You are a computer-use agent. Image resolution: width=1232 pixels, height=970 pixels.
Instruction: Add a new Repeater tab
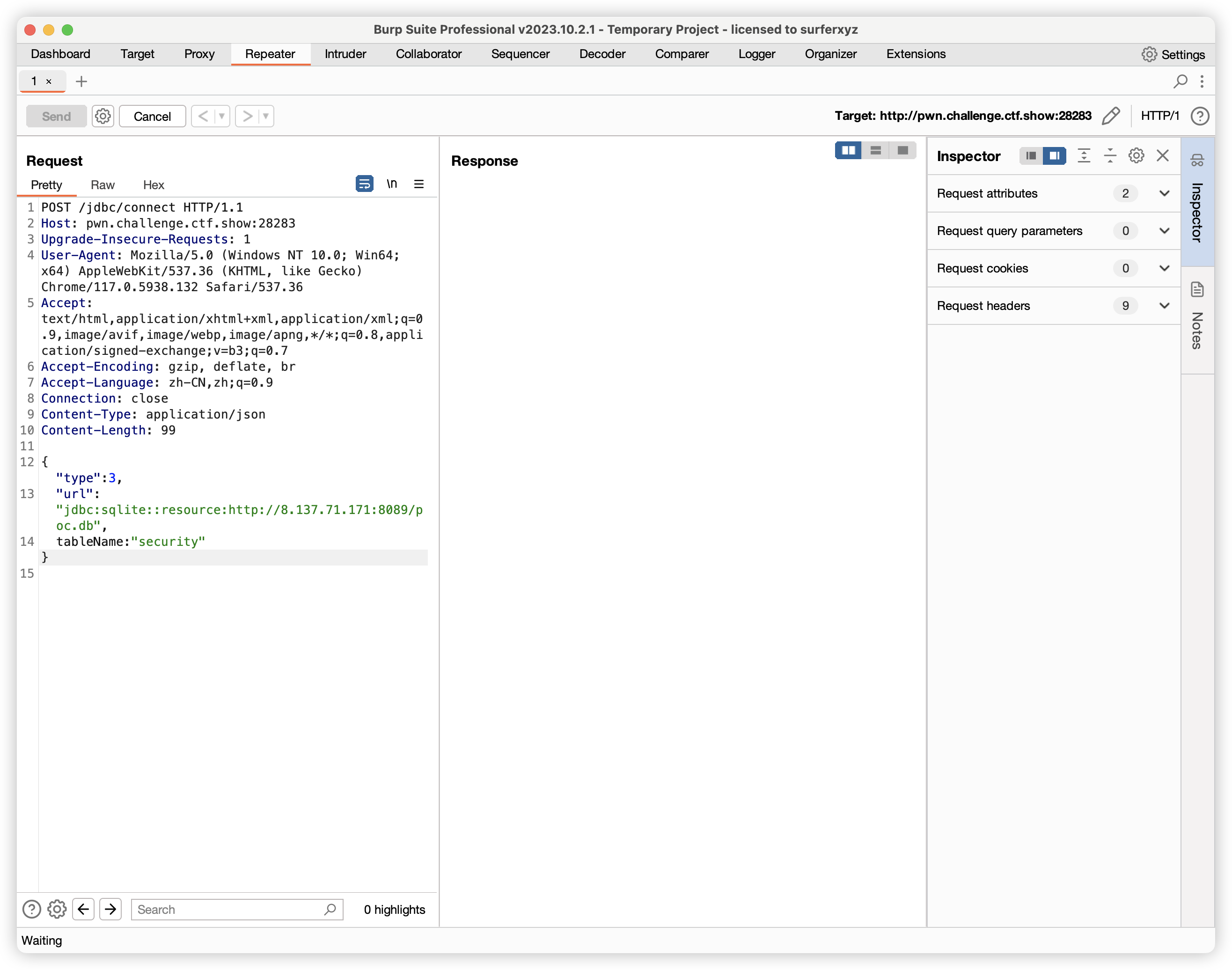(81, 81)
